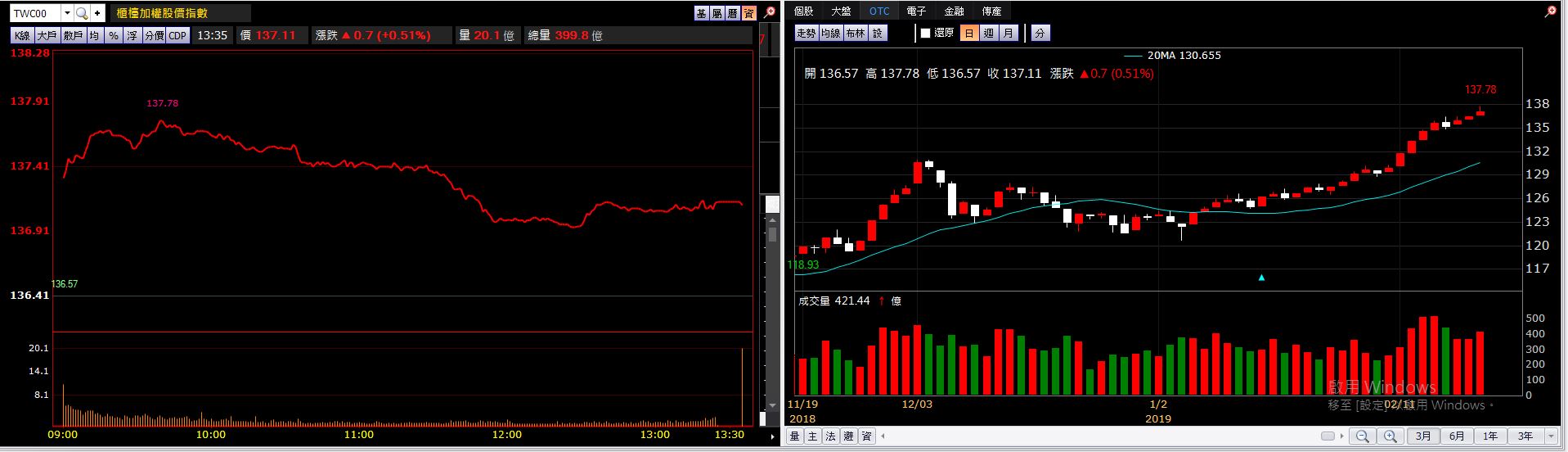
Task: Open the 屬 attributes panel icon
Action: point(717,13)
